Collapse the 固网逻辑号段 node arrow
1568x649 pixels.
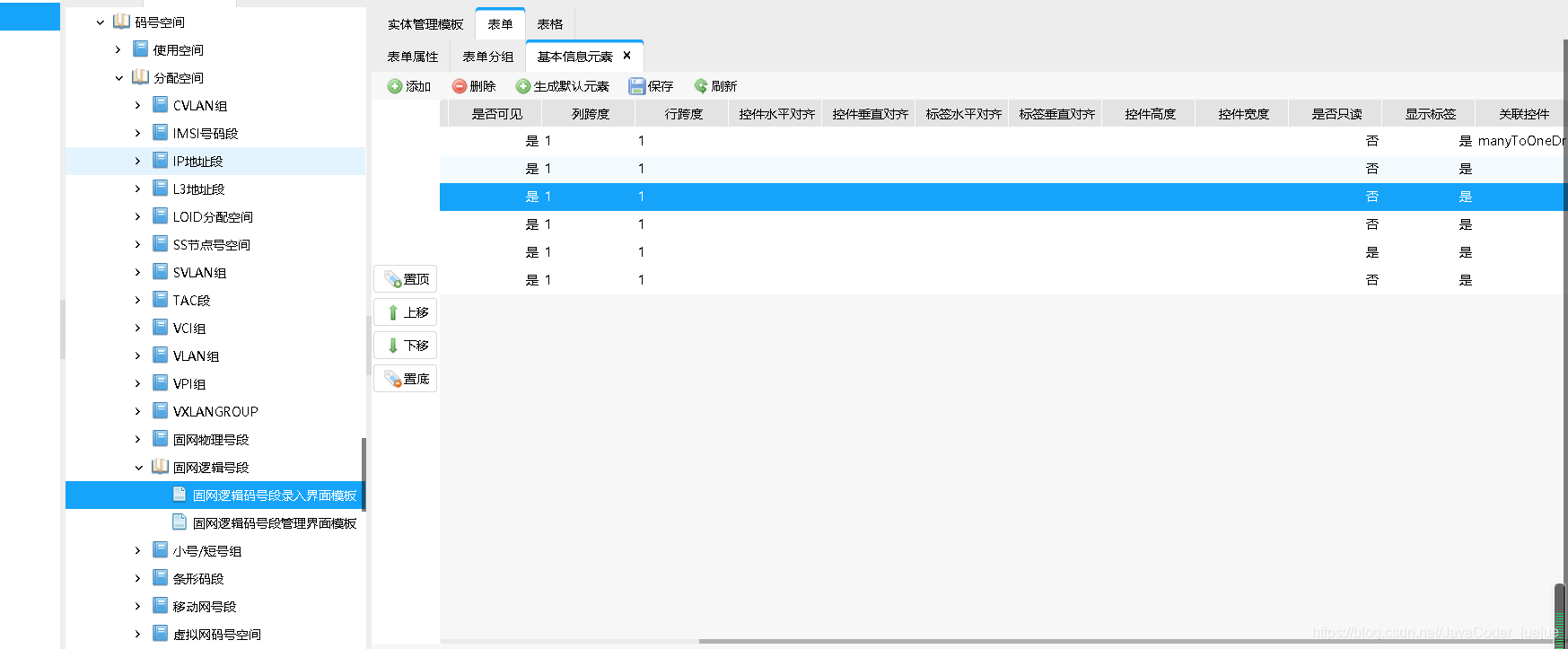tap(139, 468)
